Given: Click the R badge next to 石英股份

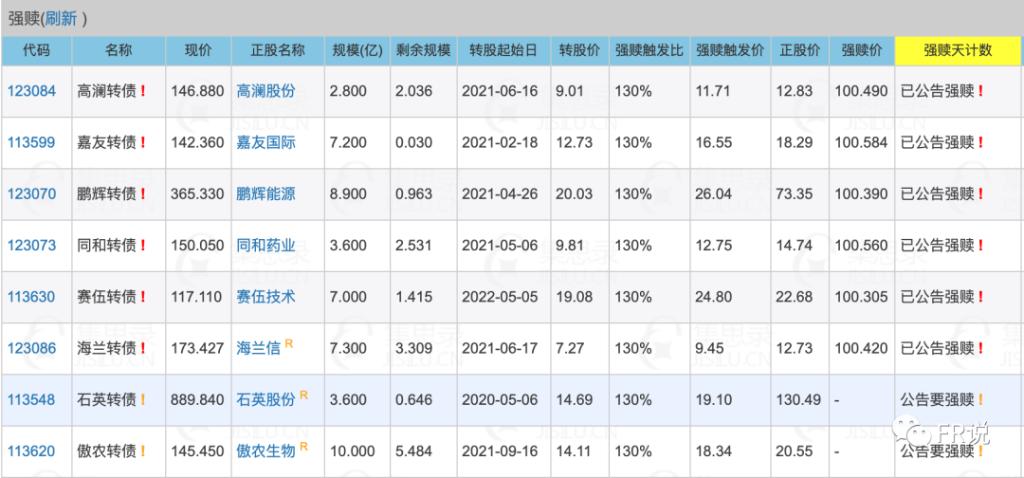Looking at the screenshot, I should [304, 395].
